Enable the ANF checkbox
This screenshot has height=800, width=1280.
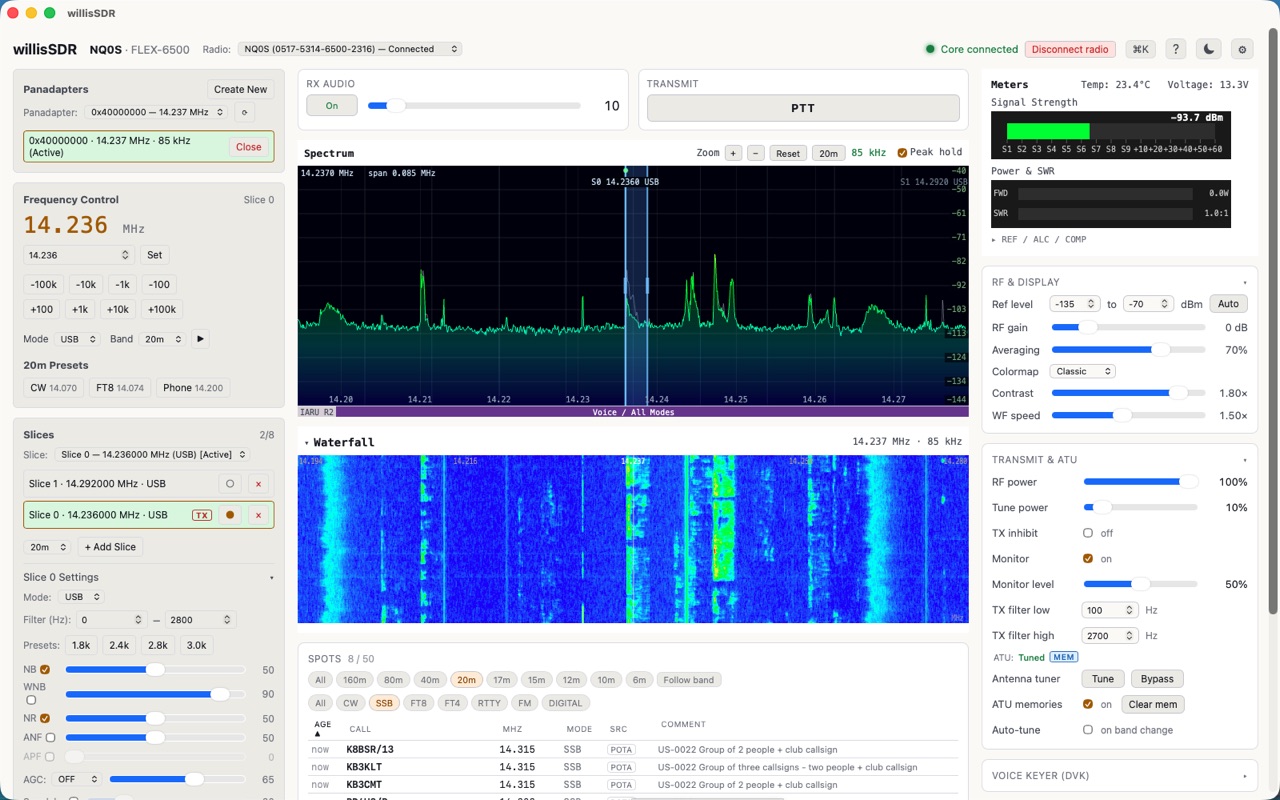50,737
